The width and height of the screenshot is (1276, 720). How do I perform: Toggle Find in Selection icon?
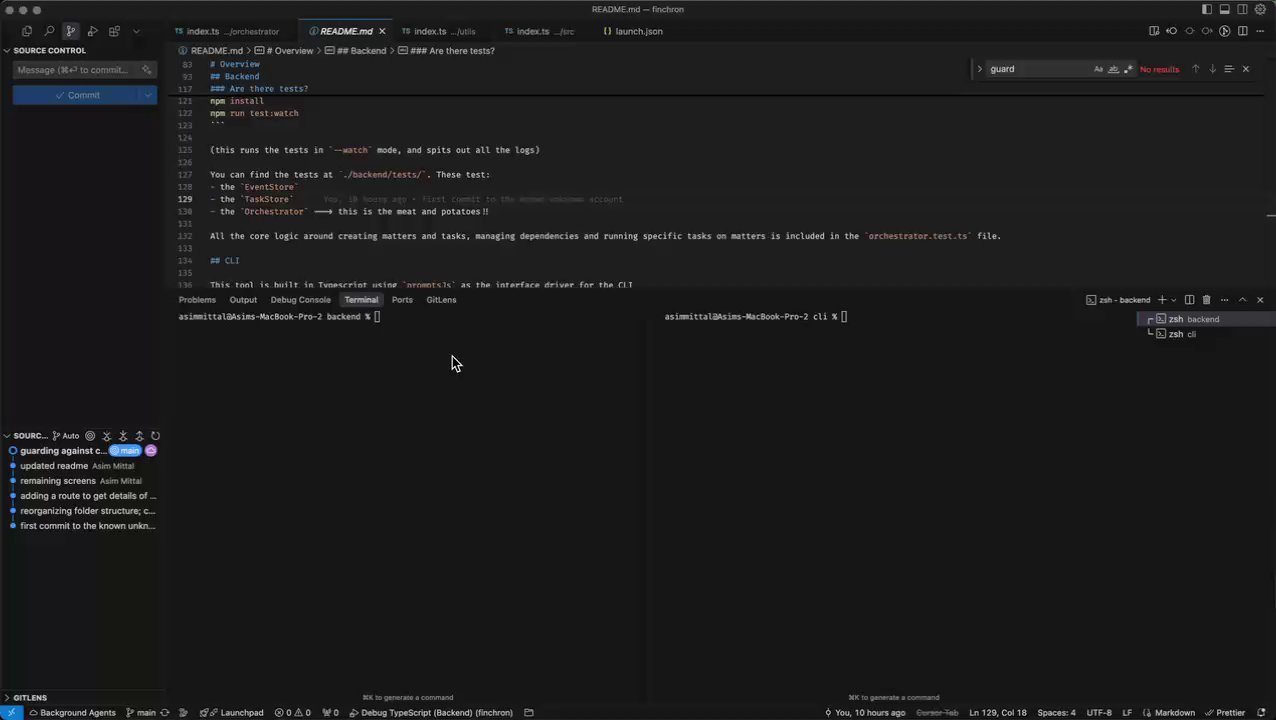click(1229, 69)
